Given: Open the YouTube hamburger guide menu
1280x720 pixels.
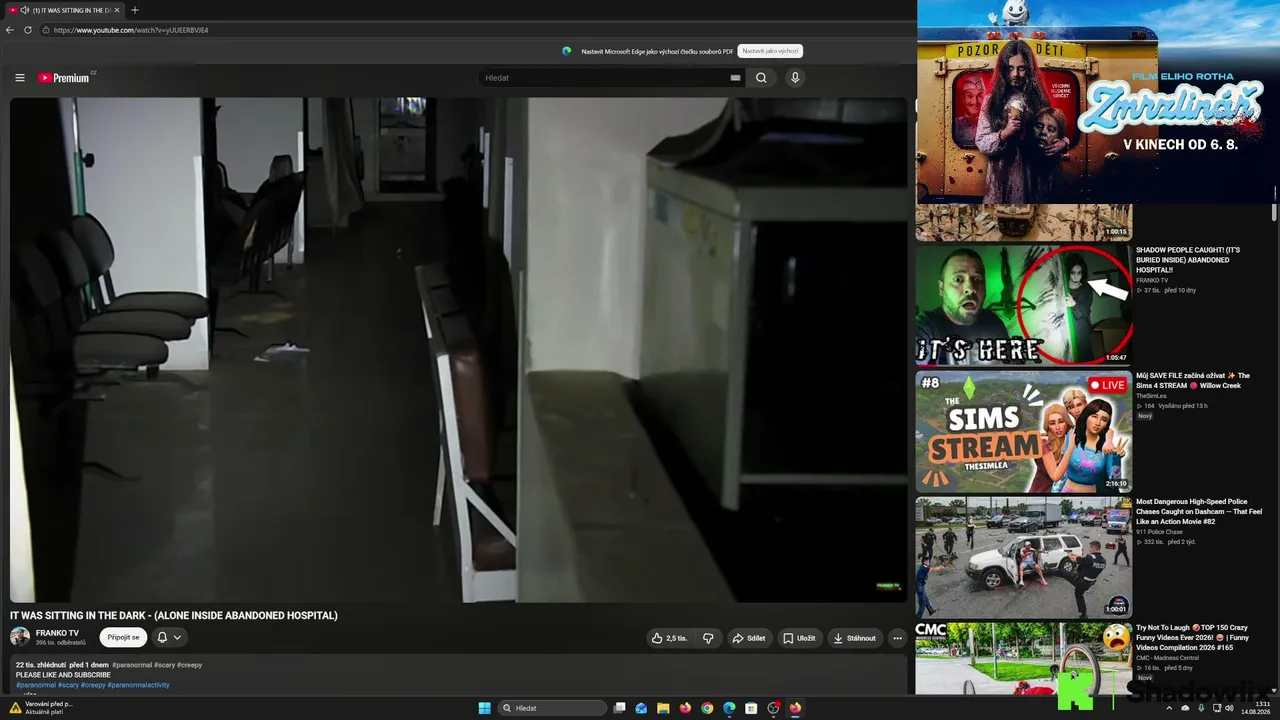Looking at the screenshot, I should [19, 78].
